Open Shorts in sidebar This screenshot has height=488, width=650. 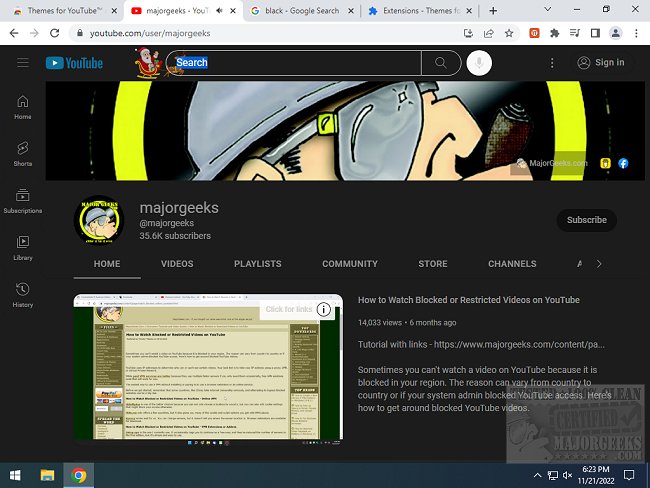point(23,154)
